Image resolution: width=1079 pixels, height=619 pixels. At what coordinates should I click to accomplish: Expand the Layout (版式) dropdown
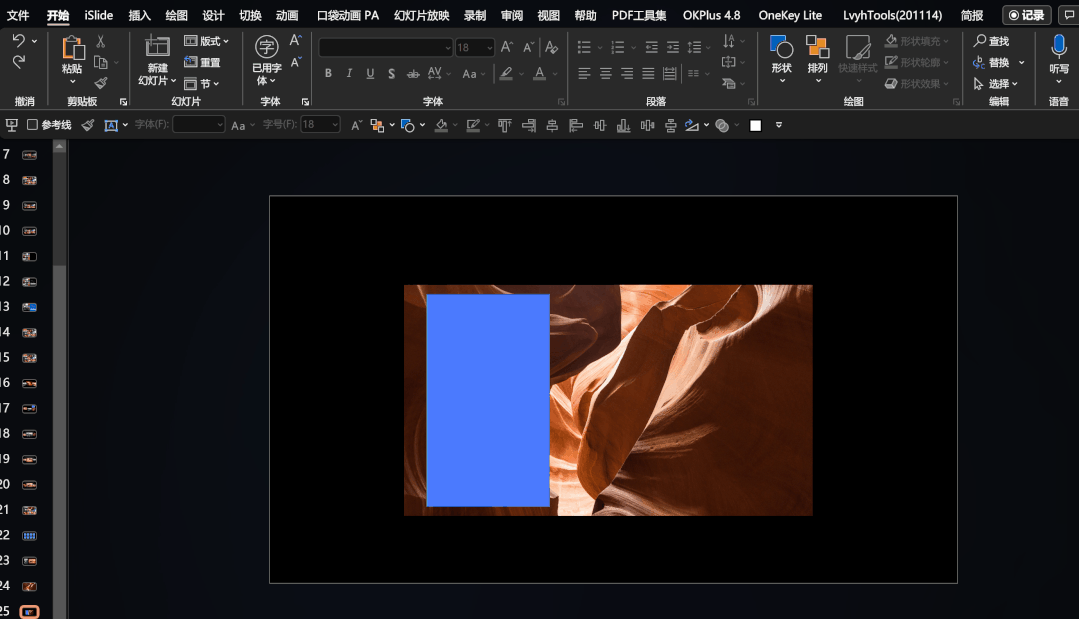coord(207,41)
